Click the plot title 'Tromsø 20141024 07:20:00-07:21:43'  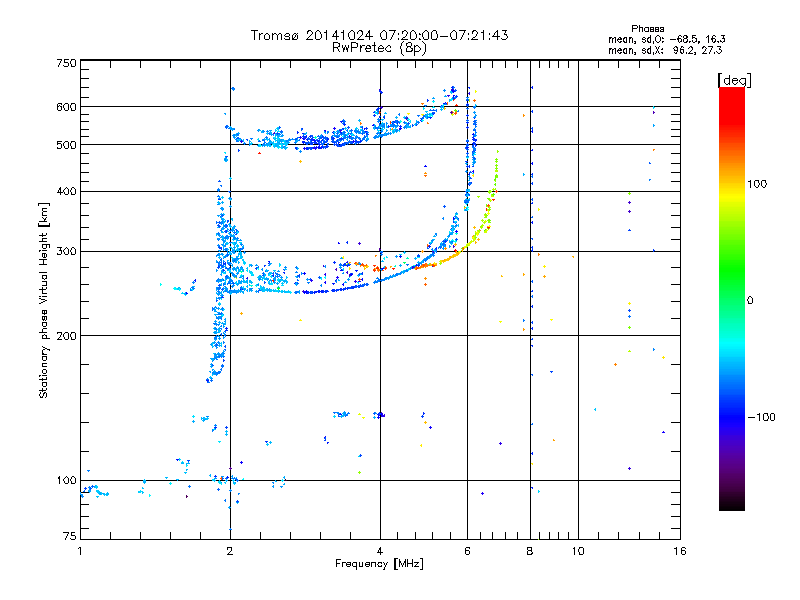pyautogui.click(x=379, y=35)
